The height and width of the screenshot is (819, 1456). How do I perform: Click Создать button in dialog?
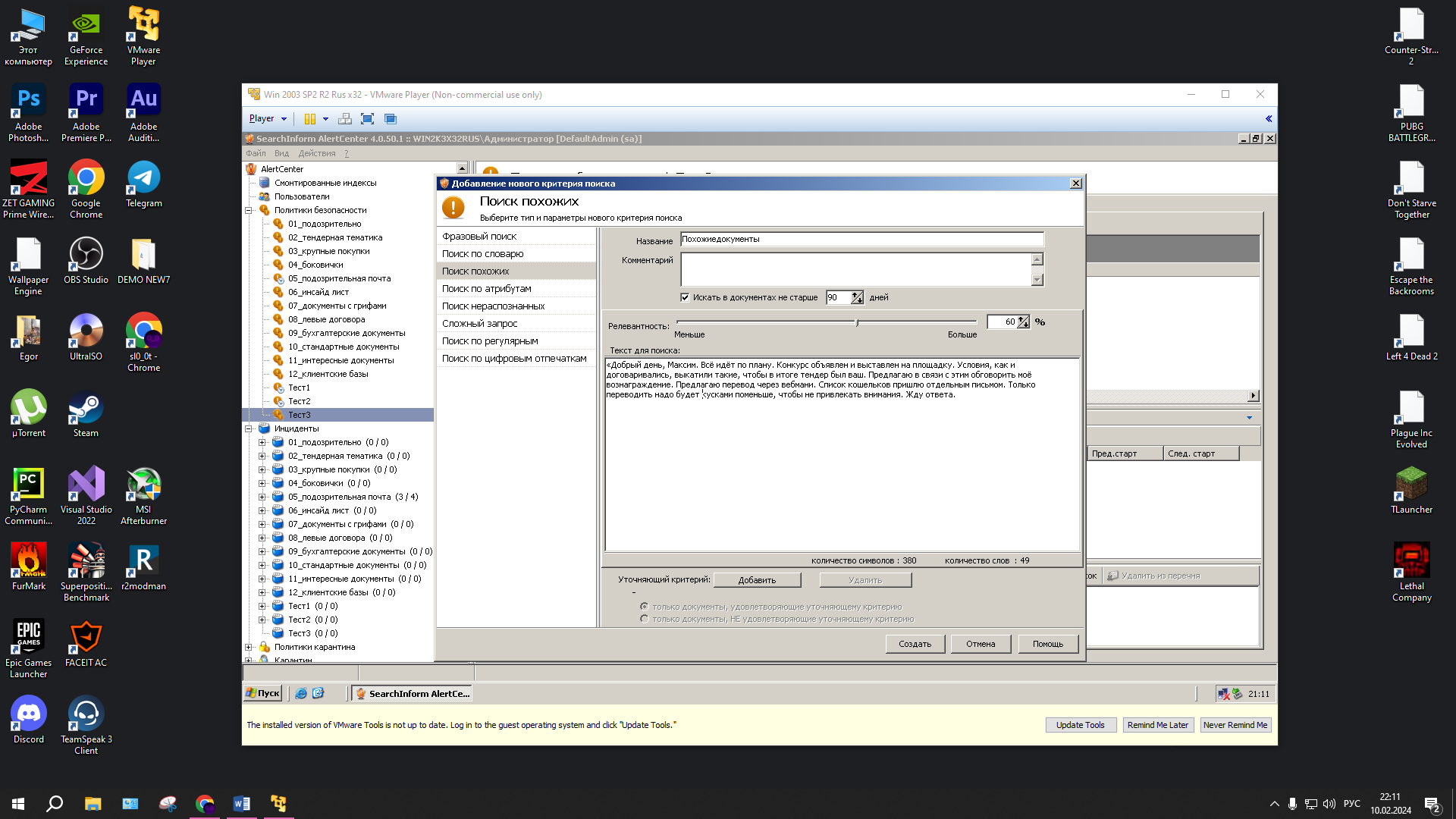pyautogui.click(x=915, y=644)
